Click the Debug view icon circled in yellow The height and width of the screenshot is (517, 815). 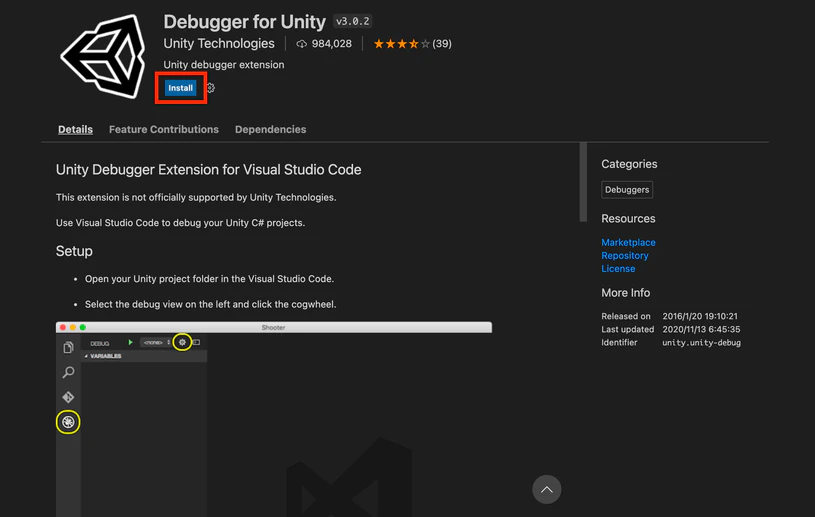point(68,422)
